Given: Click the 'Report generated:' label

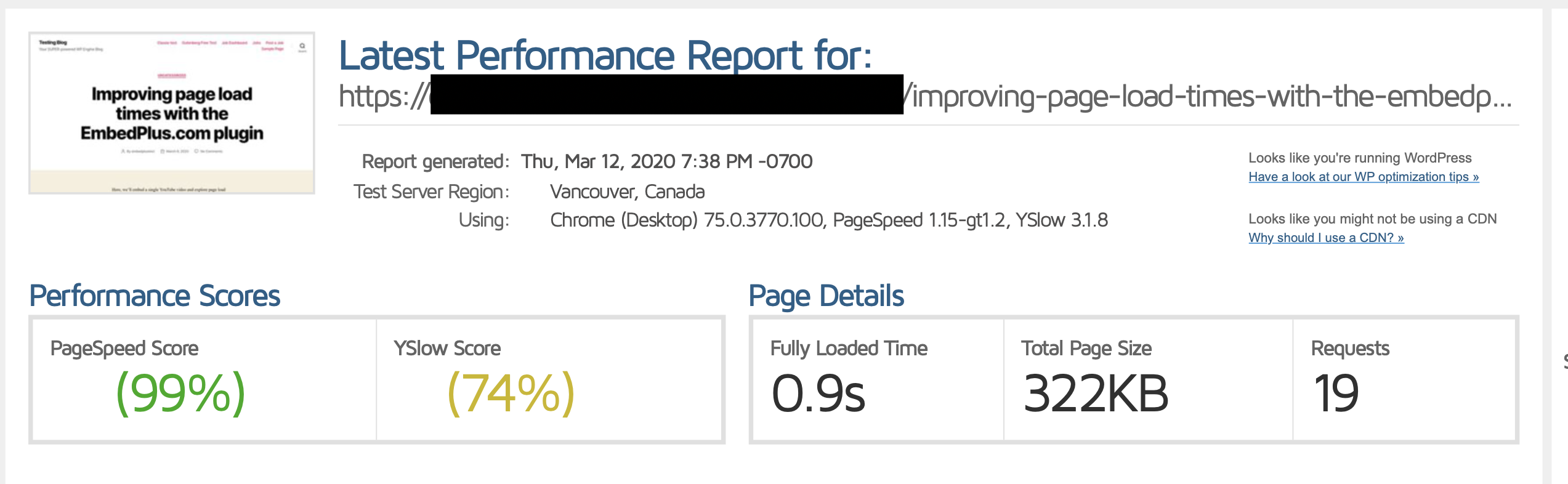Looking at the screenshot, I should coord(435,161).
